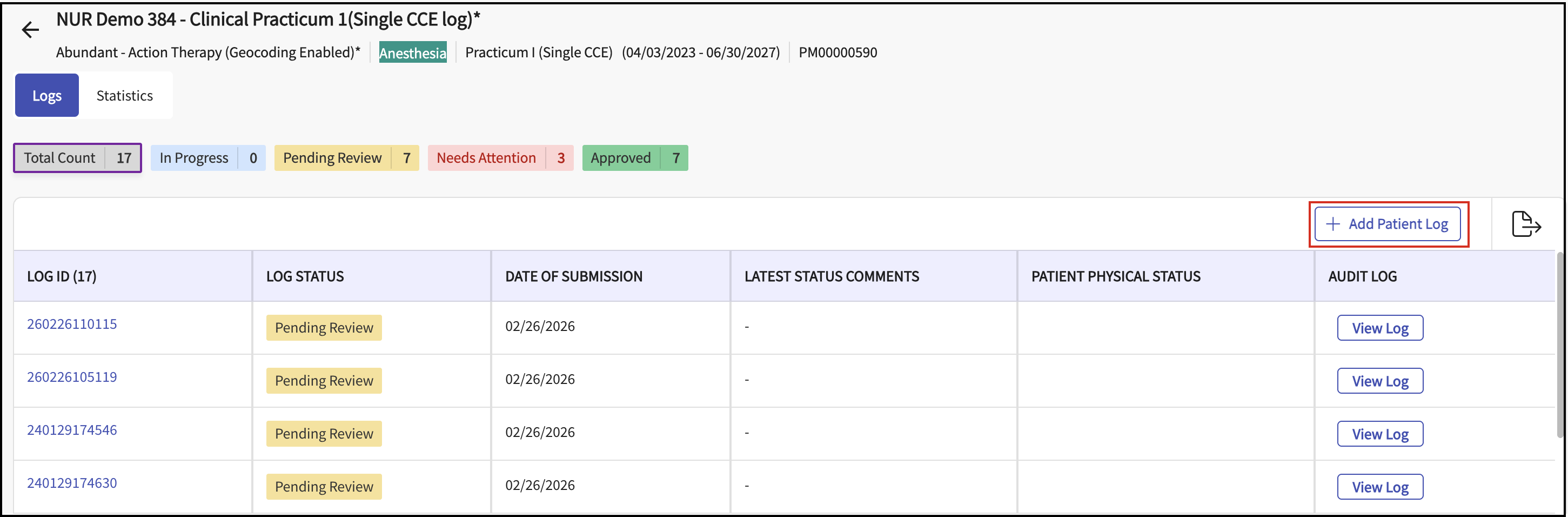Open log 260226105119
Image resolution: width=1568 pixels, height=517 pixels.
pos(72,377)
